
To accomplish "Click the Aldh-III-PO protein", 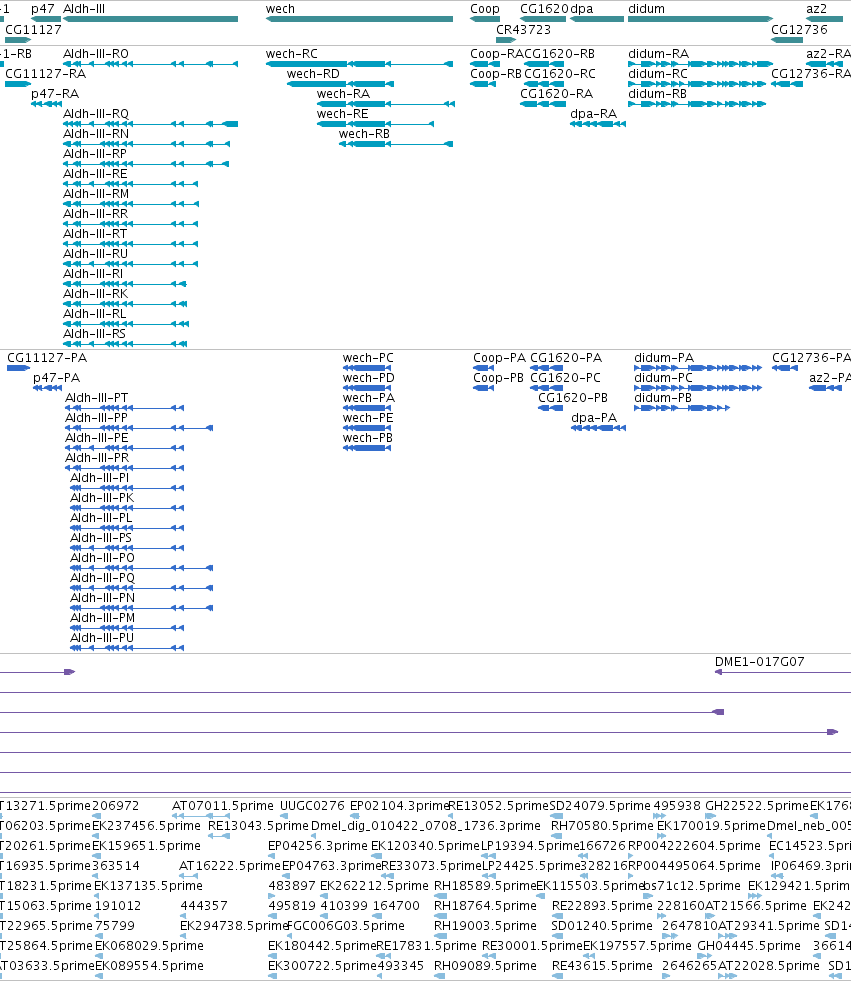I will point(141,568).
